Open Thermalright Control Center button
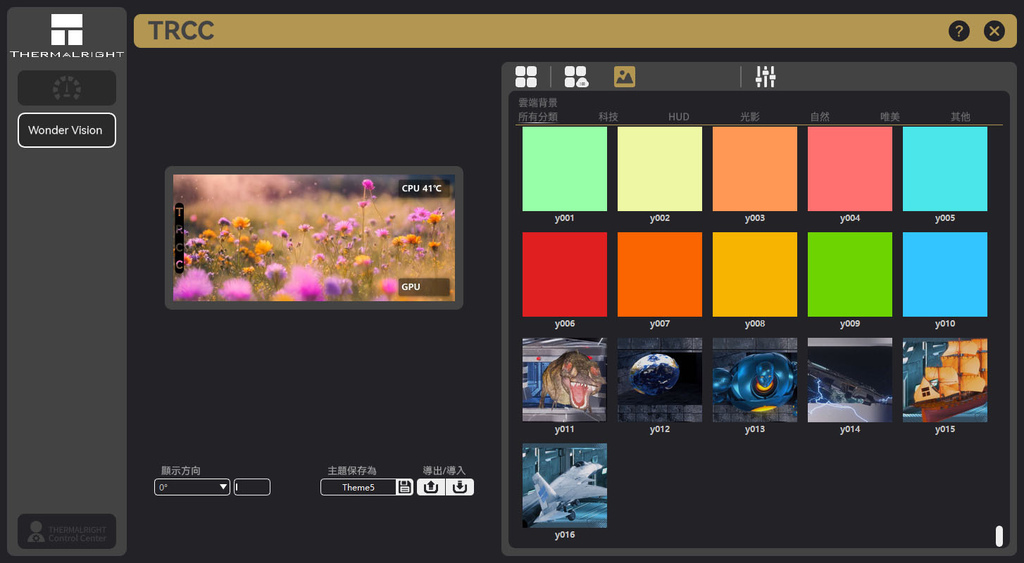The width and height of the screenshot is (1024, 563). click(67, 531)
